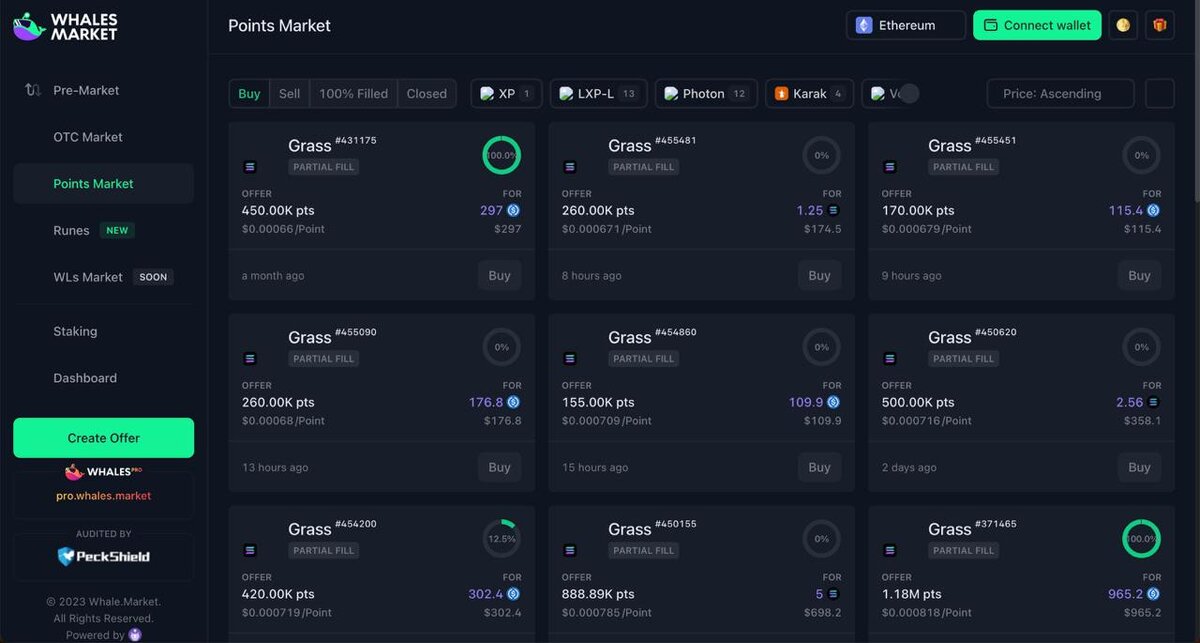Click the 0% fill ring on Grass #455481
The height and width of the screenshot is (643, 1200).
(x=821, y=155)
